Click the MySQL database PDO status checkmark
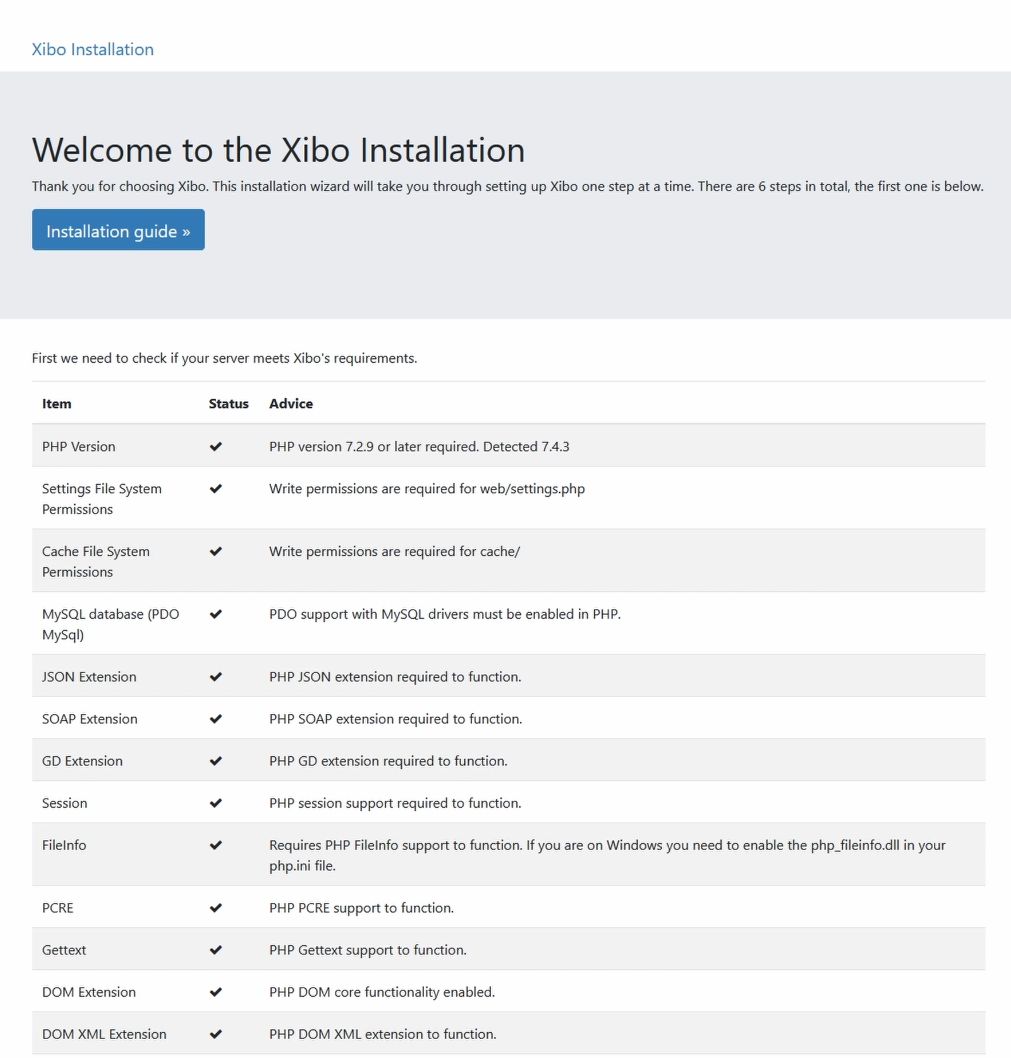The width and height of the screenshot is (1011, 1058). (216, 614)
